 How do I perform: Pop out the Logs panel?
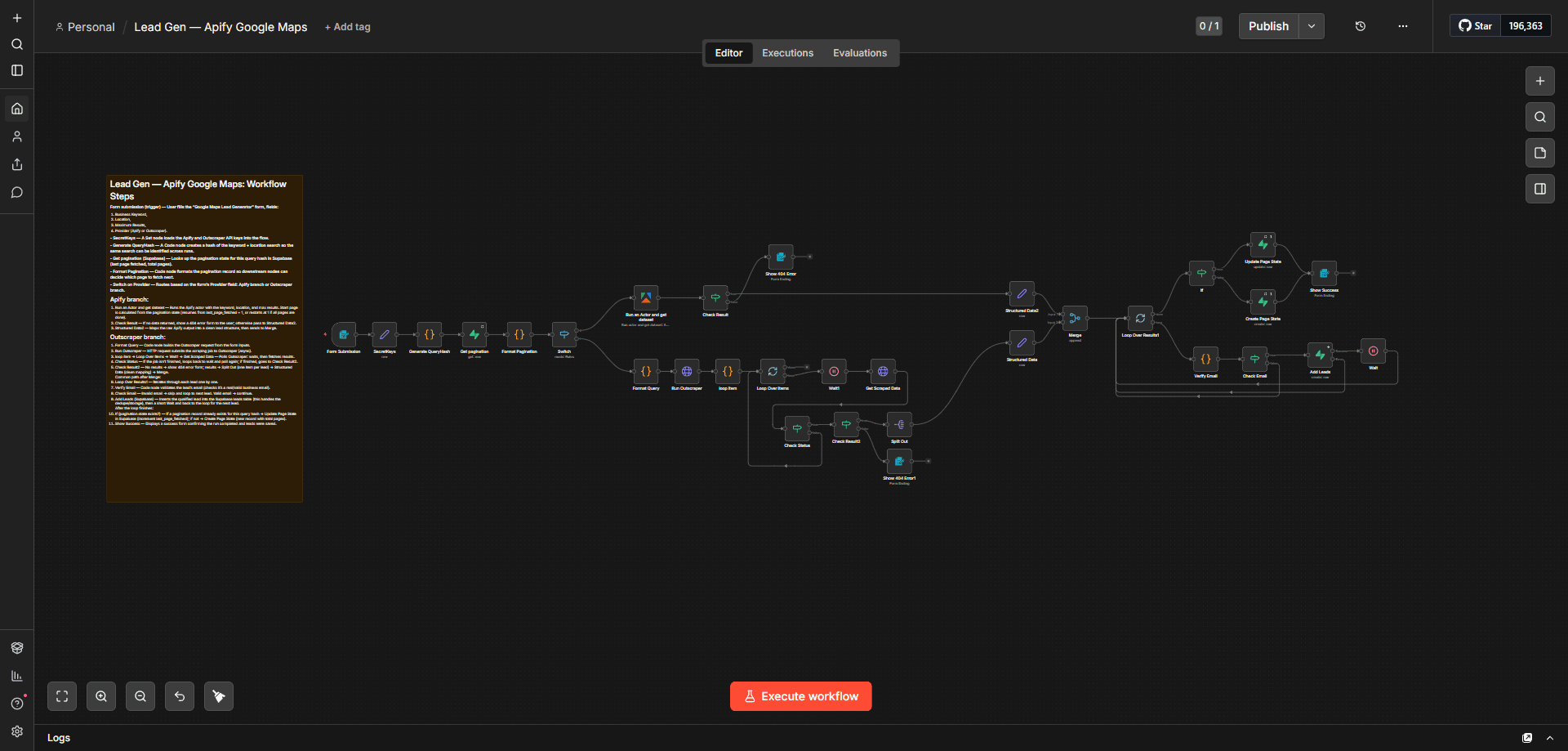coord(1527,738)
